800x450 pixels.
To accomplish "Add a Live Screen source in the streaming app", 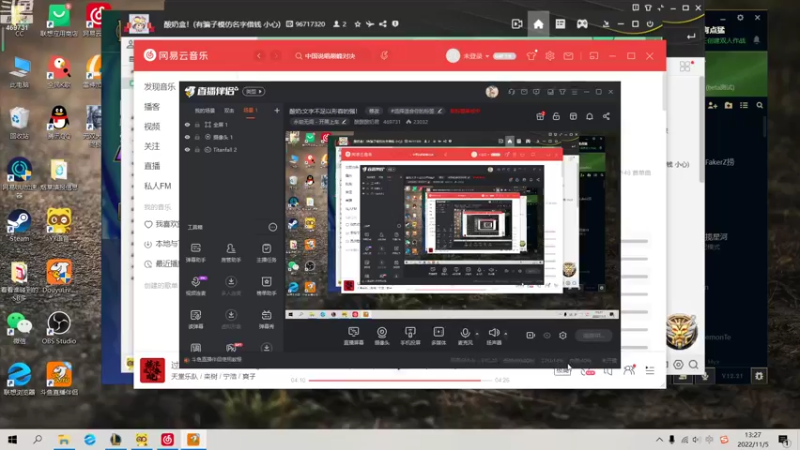I will point(354,336).
